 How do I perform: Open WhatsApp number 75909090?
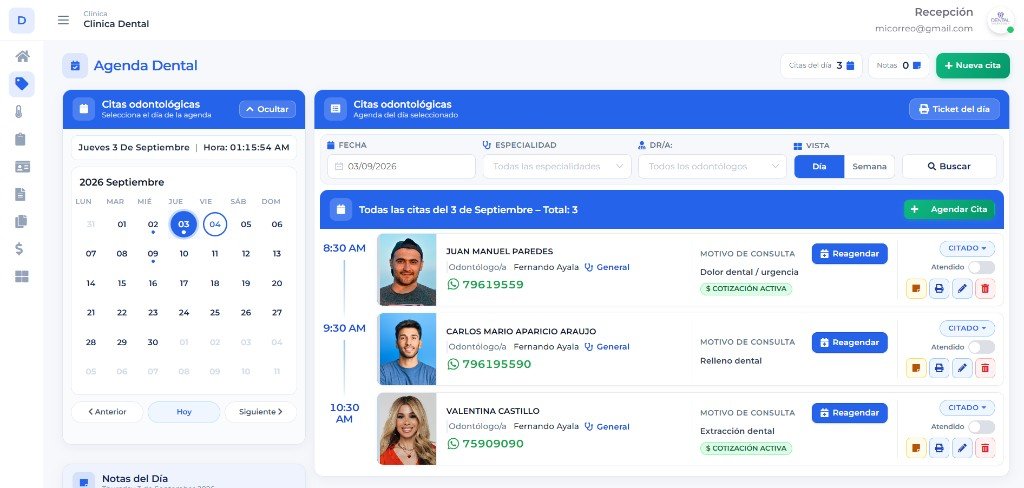[485, 444]
